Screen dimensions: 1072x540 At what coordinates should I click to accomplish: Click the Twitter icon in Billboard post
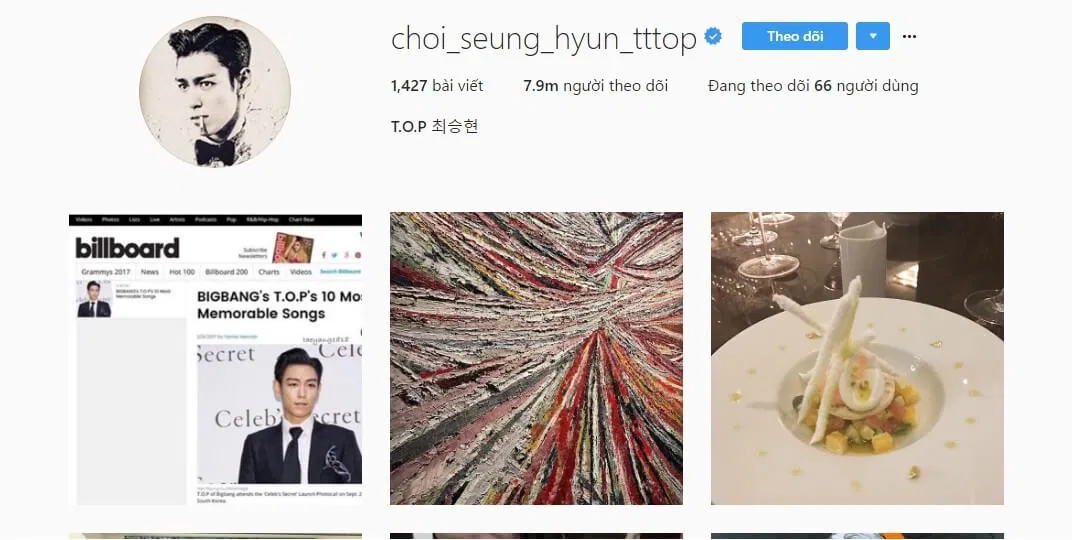pos(334,256)
